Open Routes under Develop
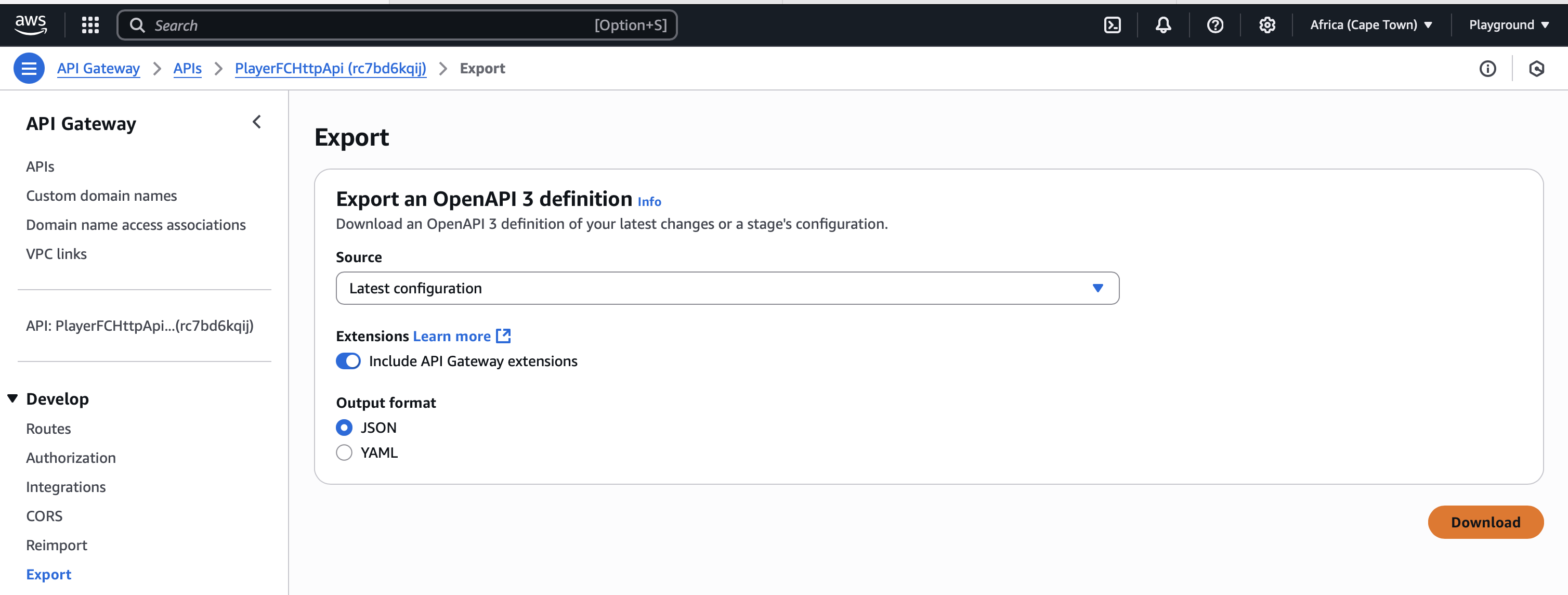Viewport: 1568px width, 595px height. tap(49, 429)
